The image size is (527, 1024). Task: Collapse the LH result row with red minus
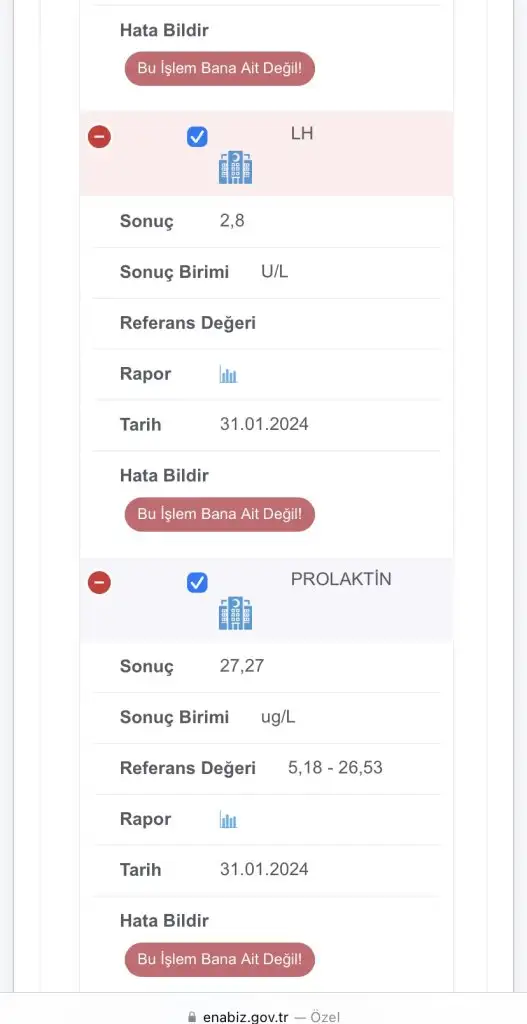[x=99, y=136]
